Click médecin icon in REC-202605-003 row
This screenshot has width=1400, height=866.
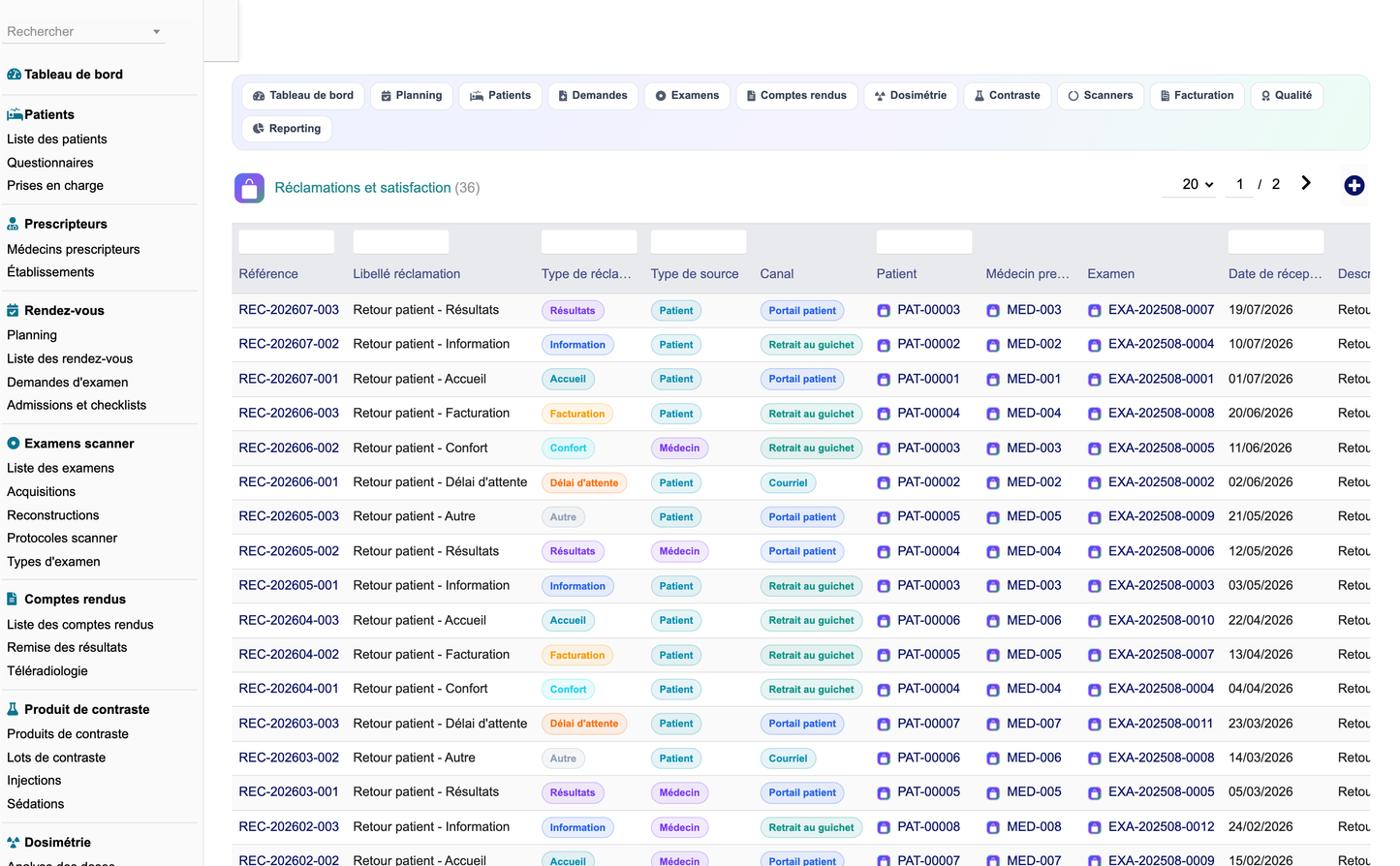coord(993,517)
